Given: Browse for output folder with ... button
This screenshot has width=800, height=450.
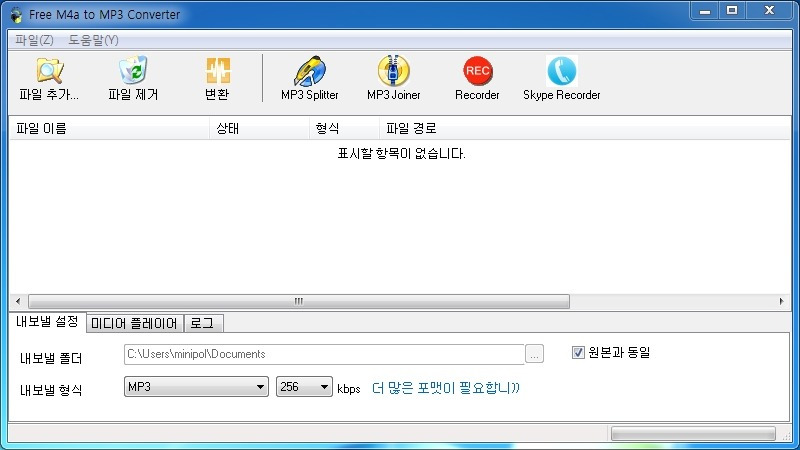Looking at the screenshot, I should (534, 354).
